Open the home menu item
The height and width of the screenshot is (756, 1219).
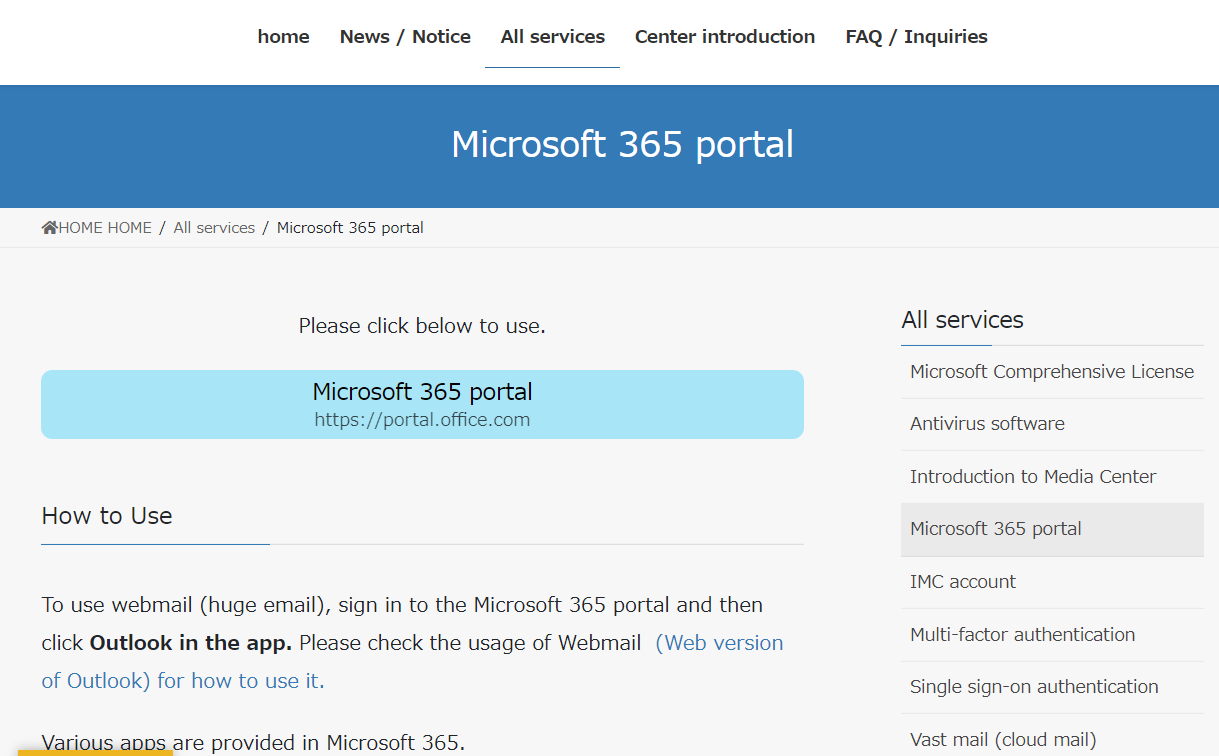point(283,37)
